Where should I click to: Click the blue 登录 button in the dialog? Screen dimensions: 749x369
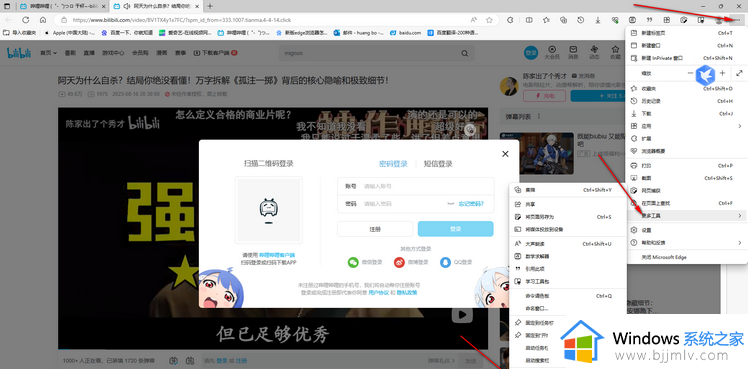coord(456,229)
